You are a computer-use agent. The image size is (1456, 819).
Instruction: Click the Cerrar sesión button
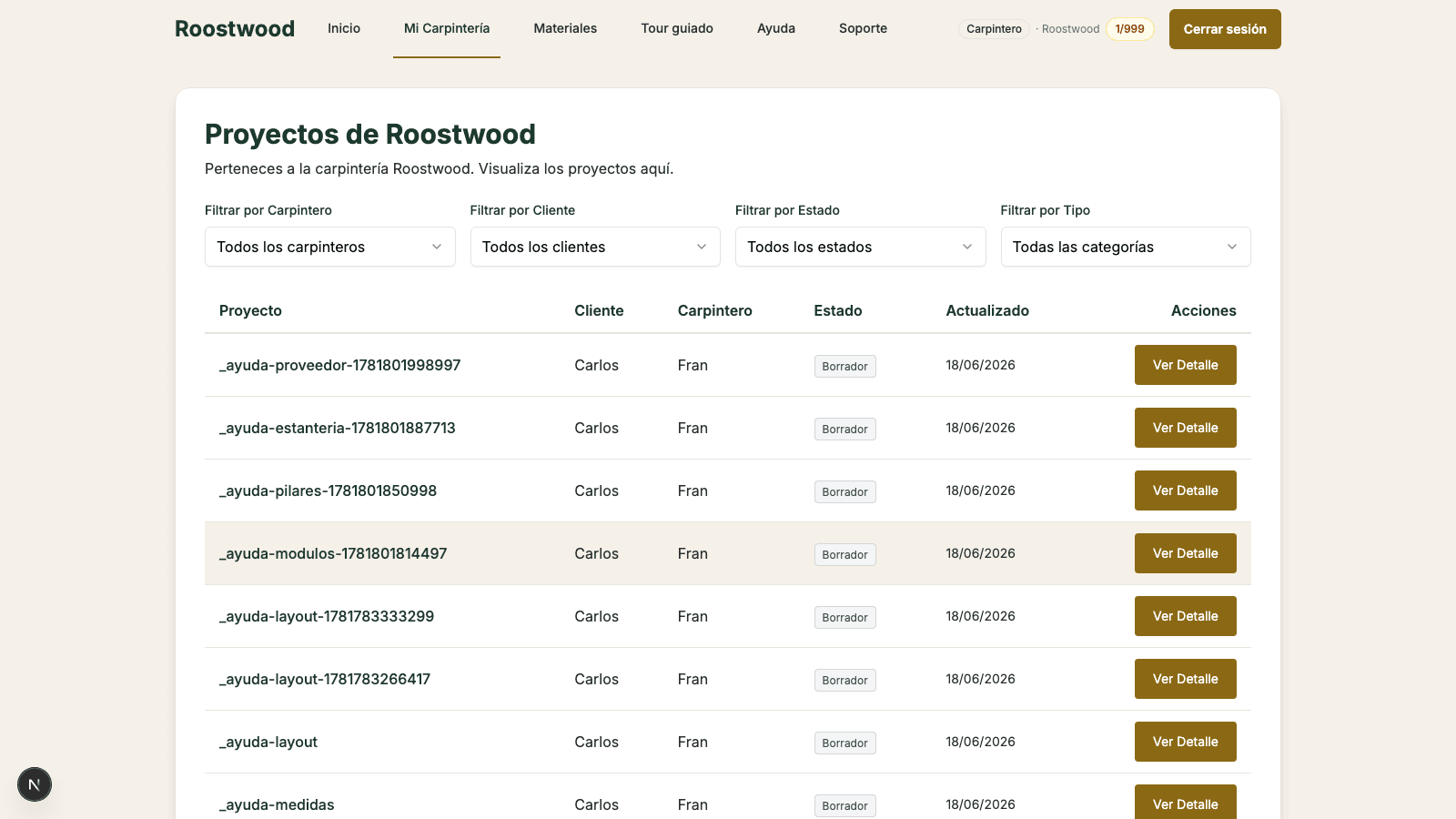tap(1225, 29)
